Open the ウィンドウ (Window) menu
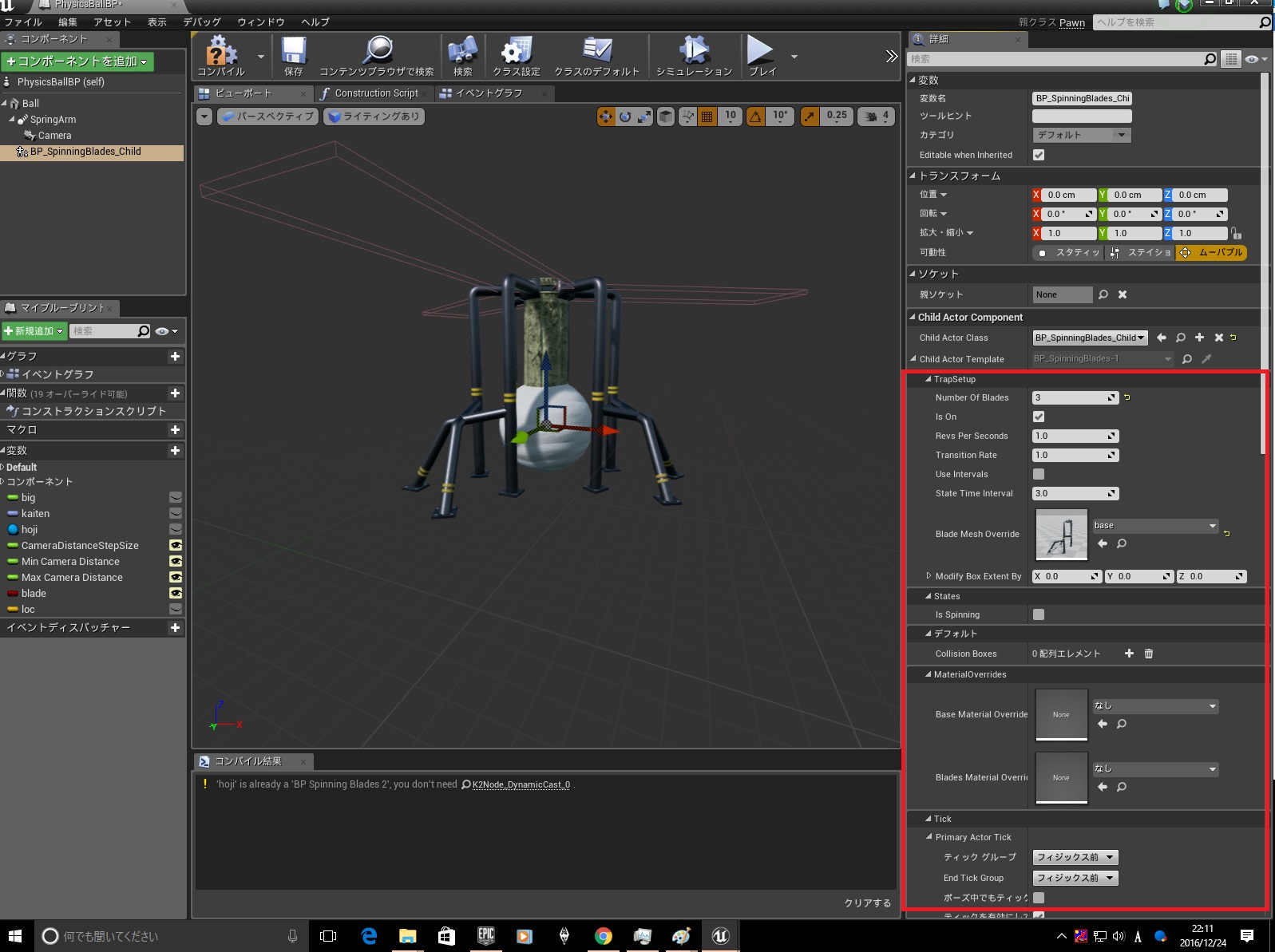 tap(260, 22)
